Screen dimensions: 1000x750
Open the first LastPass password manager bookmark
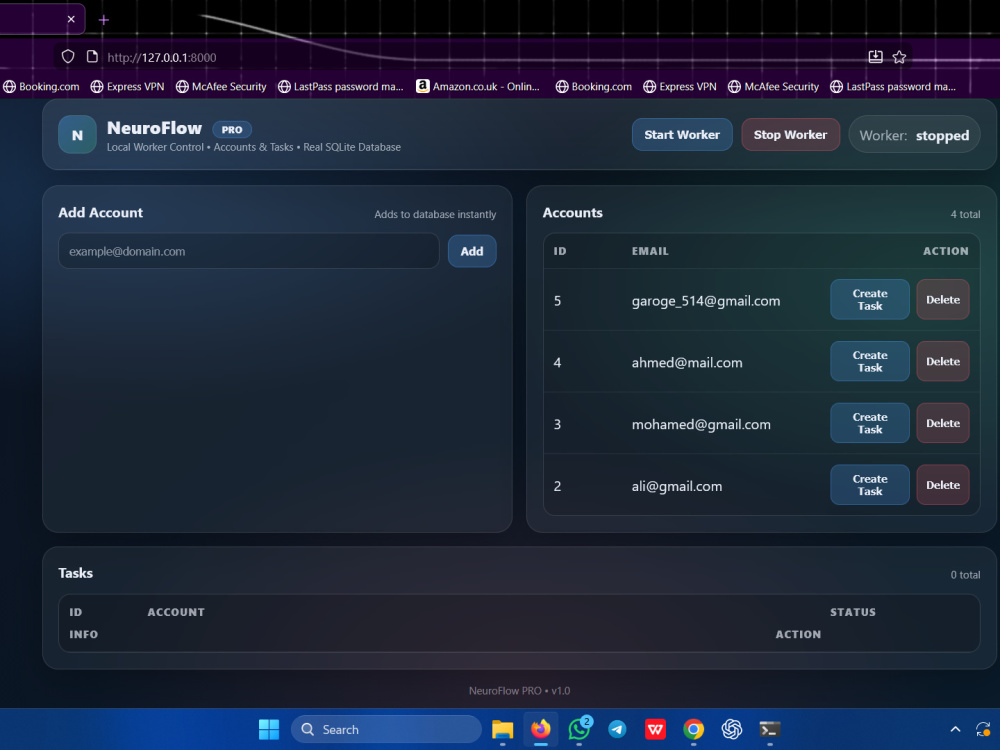(341, 87)
